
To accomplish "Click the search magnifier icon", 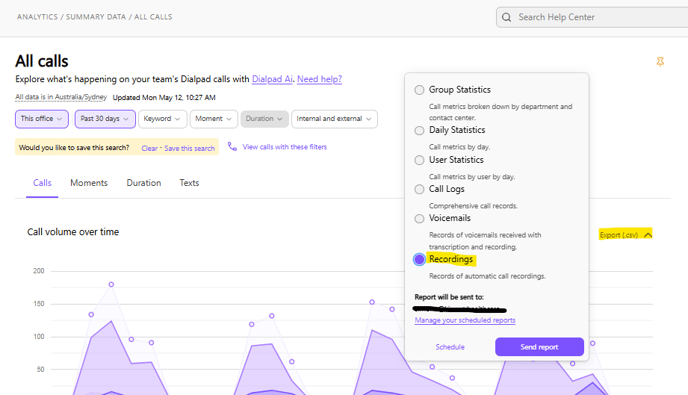I will tap(506, 17).
